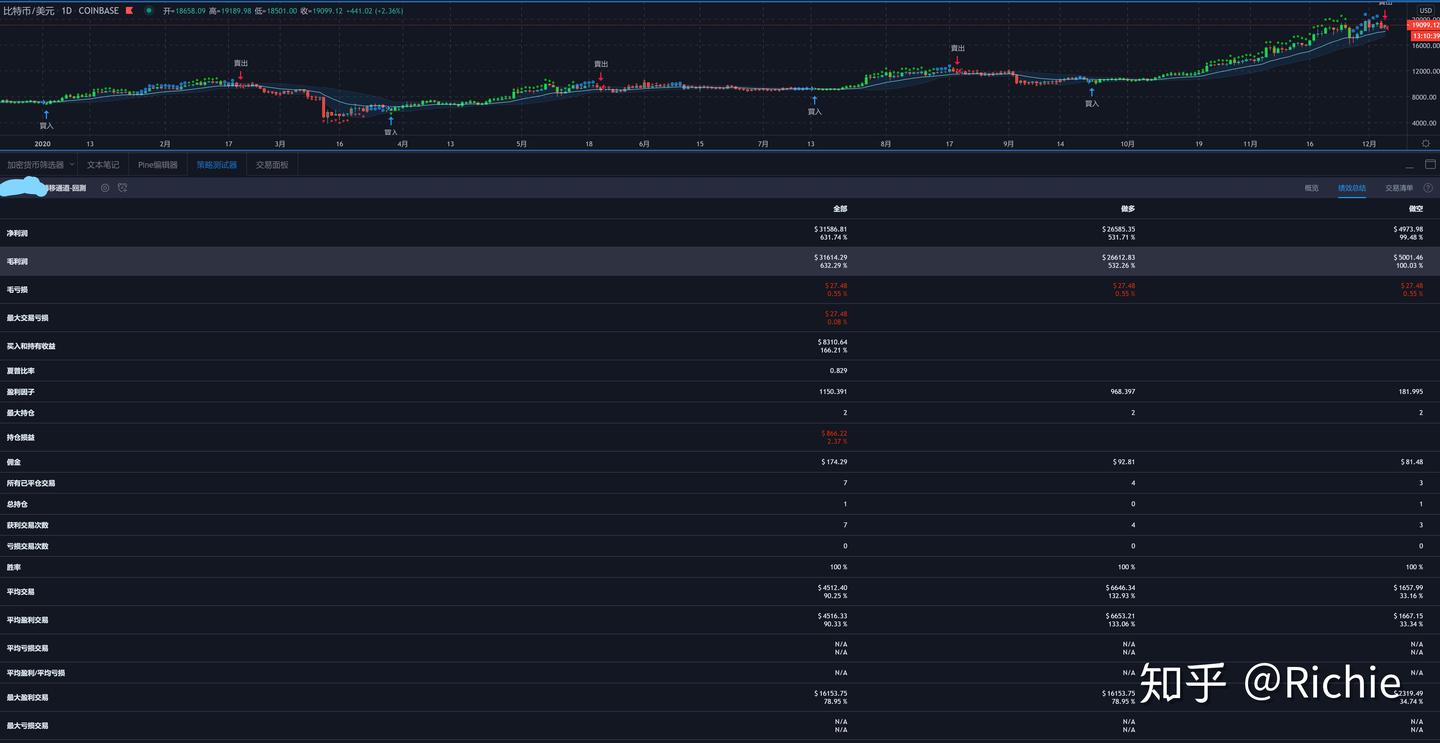This screenshot has width=1440, height=743.
Task: Switch to the 交易面板 tab
Action: point(271,164)
